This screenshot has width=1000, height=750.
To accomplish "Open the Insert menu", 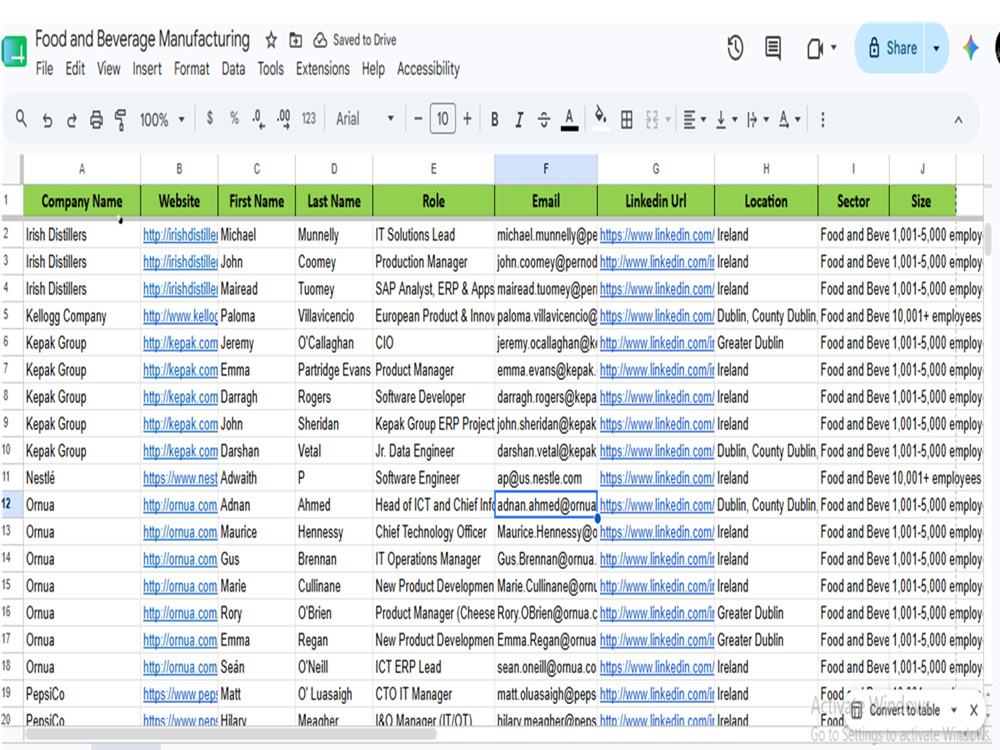I will (x=147, y=68).
